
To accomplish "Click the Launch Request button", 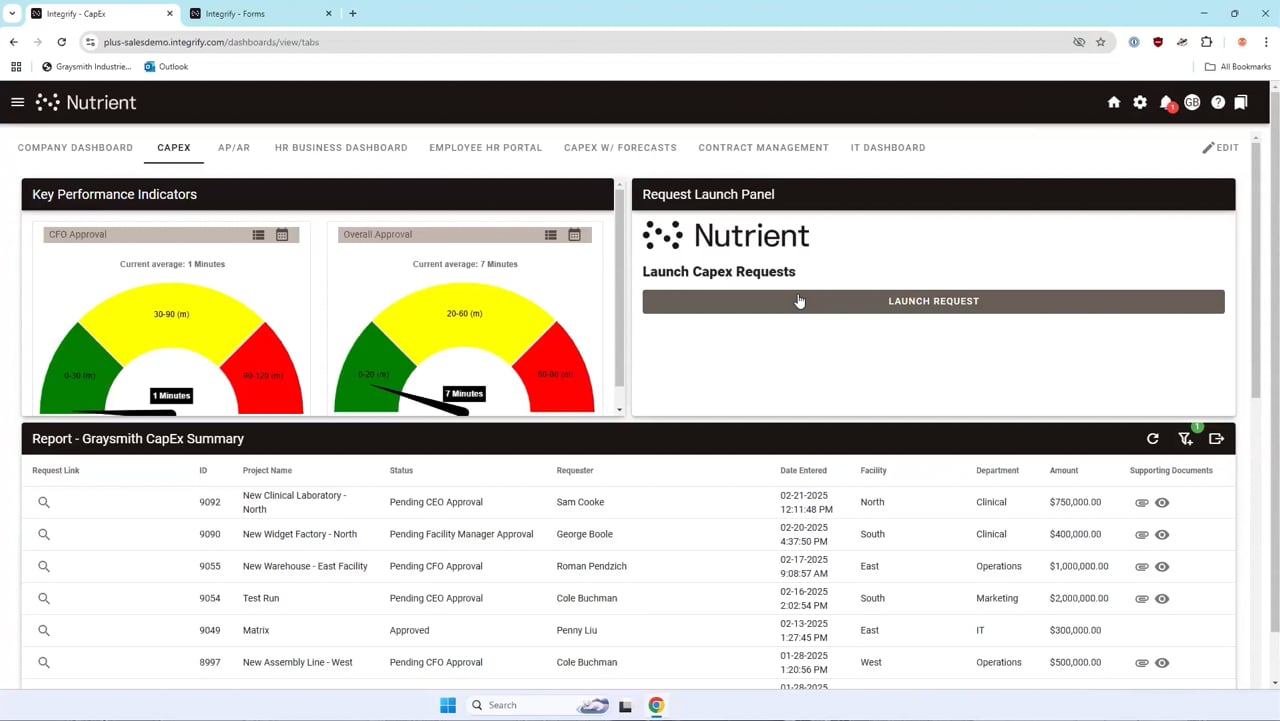I will (x=933, y=301).
